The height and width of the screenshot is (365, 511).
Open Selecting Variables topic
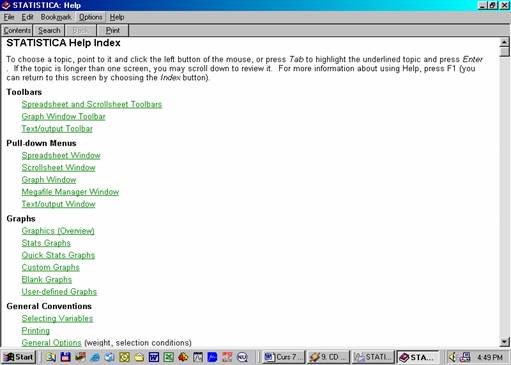(x=57, y=319)
